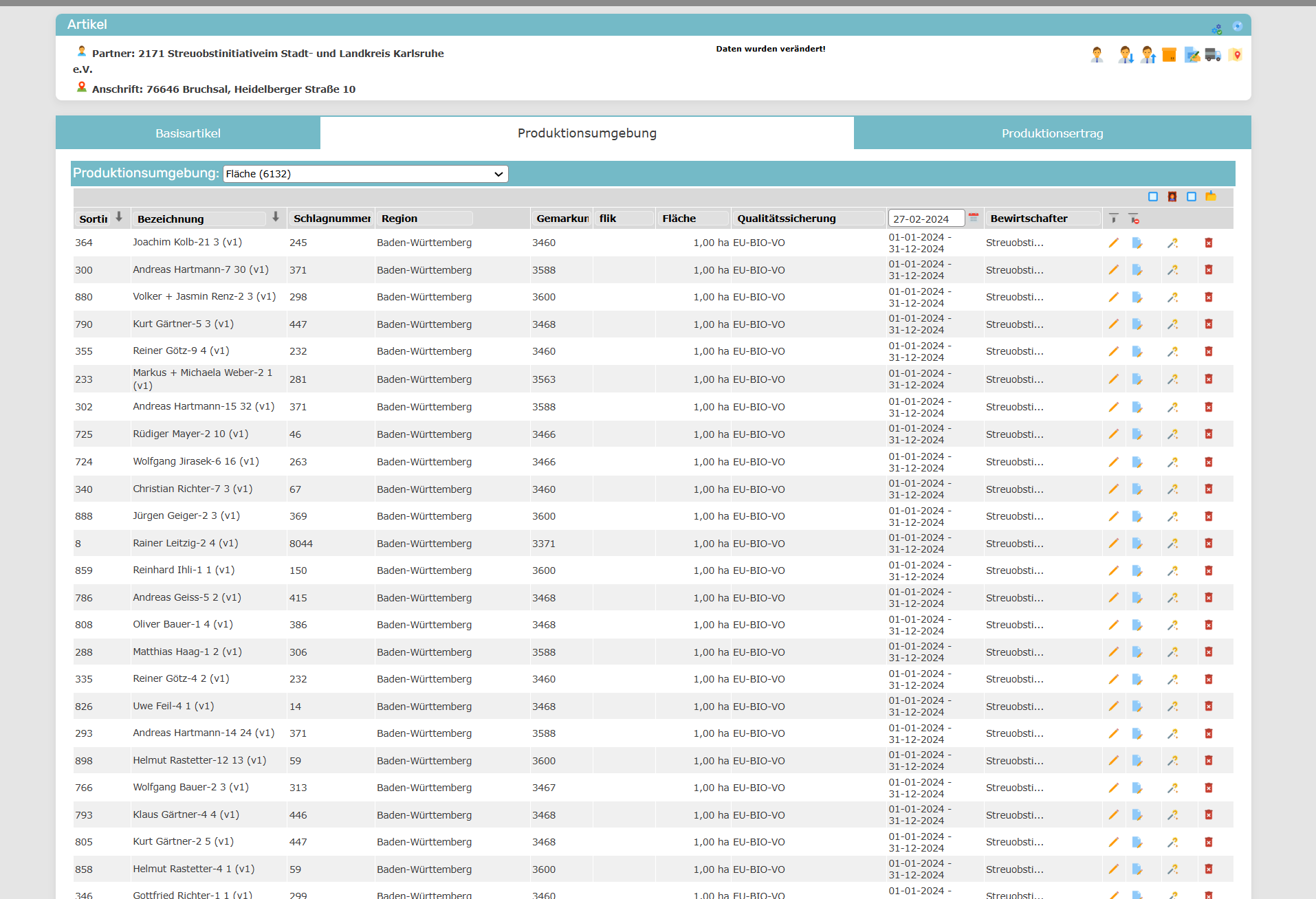Tick the first blue checkbox above table

coord(1153,197)
